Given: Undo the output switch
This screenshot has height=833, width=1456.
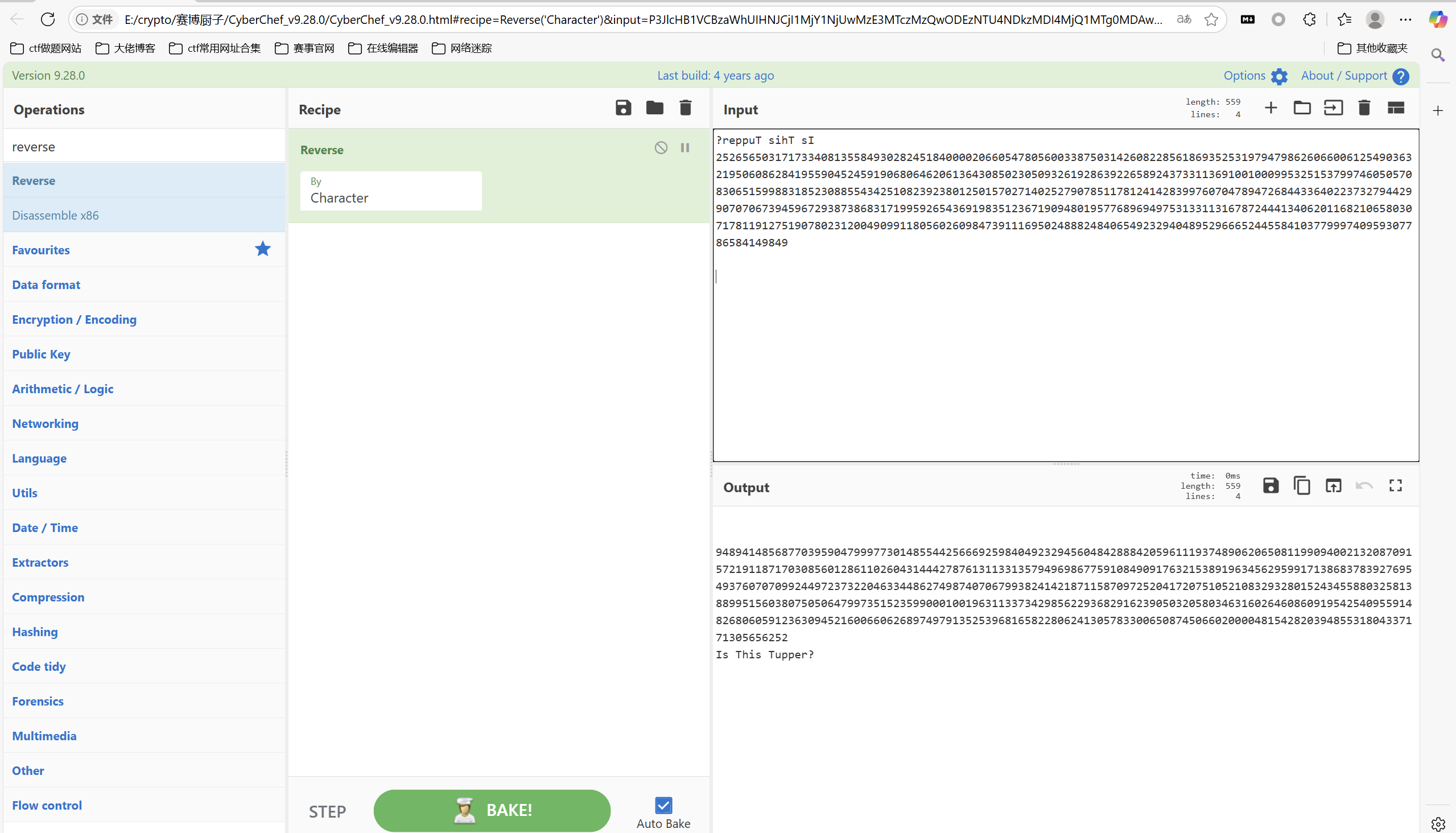Looking at the screenshot, I should (1364, 486).
